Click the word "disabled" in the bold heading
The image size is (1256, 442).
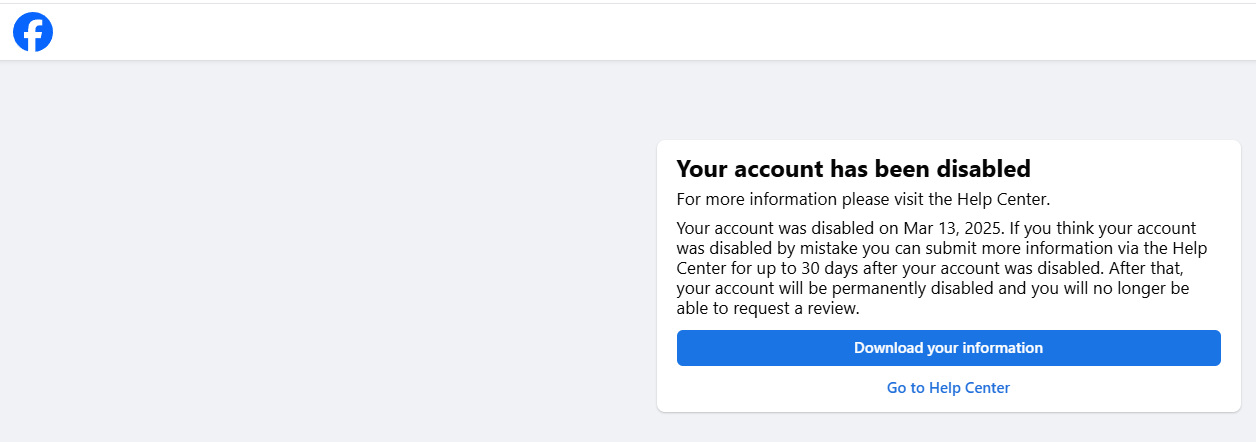pyautogui.click(x=980, y=168)
